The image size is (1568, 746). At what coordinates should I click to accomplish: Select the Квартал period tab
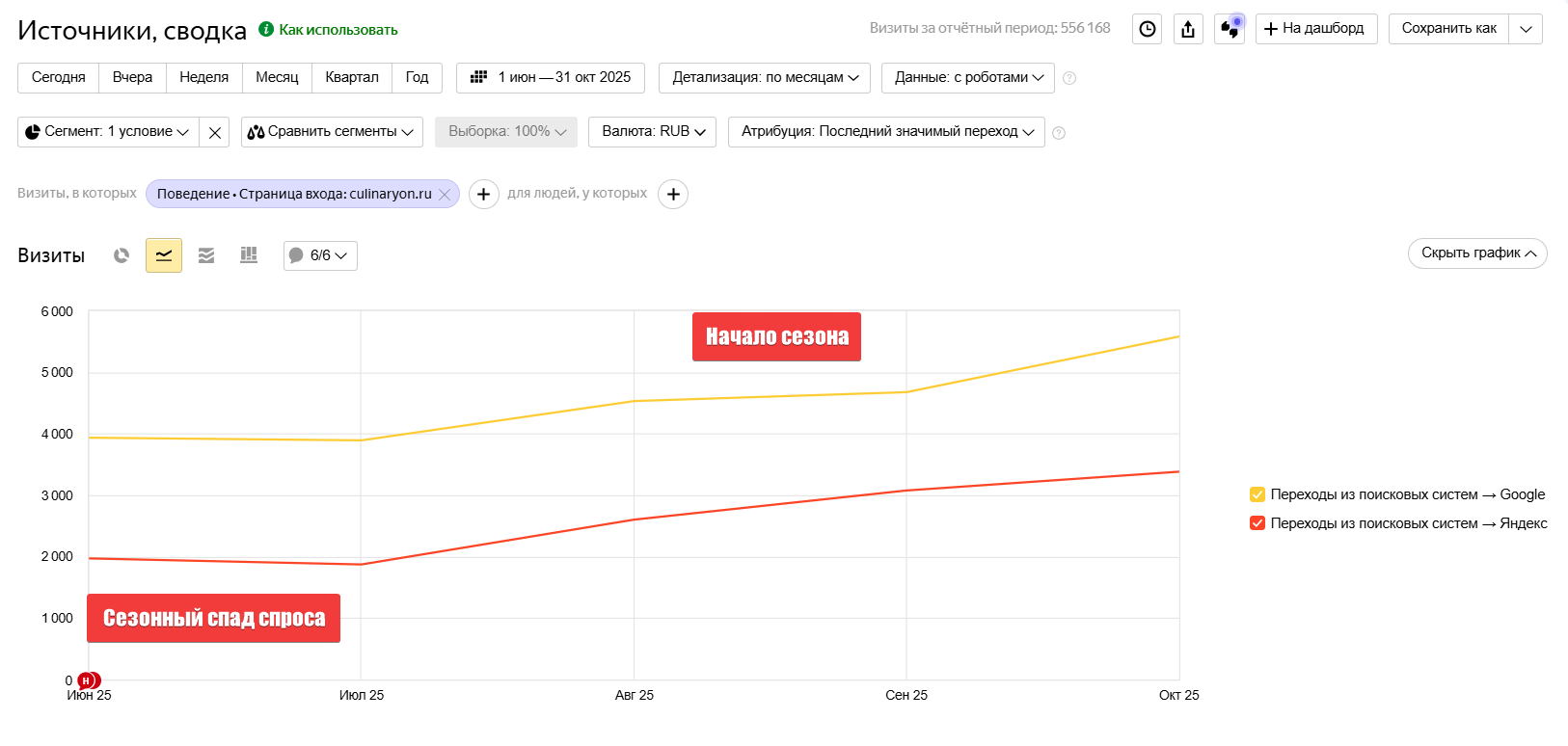pyautogui.click(x=352, y=78)
